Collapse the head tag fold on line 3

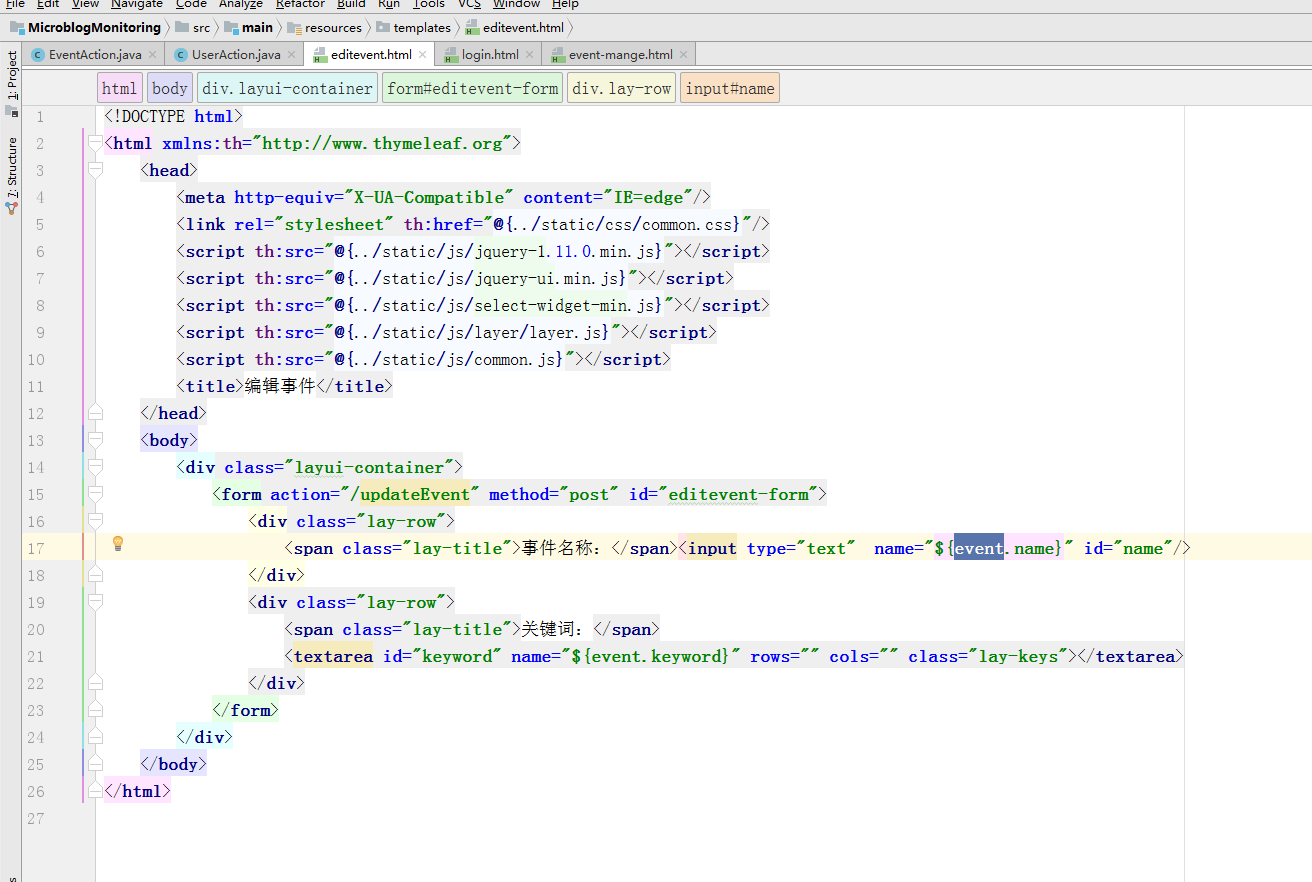95,170
